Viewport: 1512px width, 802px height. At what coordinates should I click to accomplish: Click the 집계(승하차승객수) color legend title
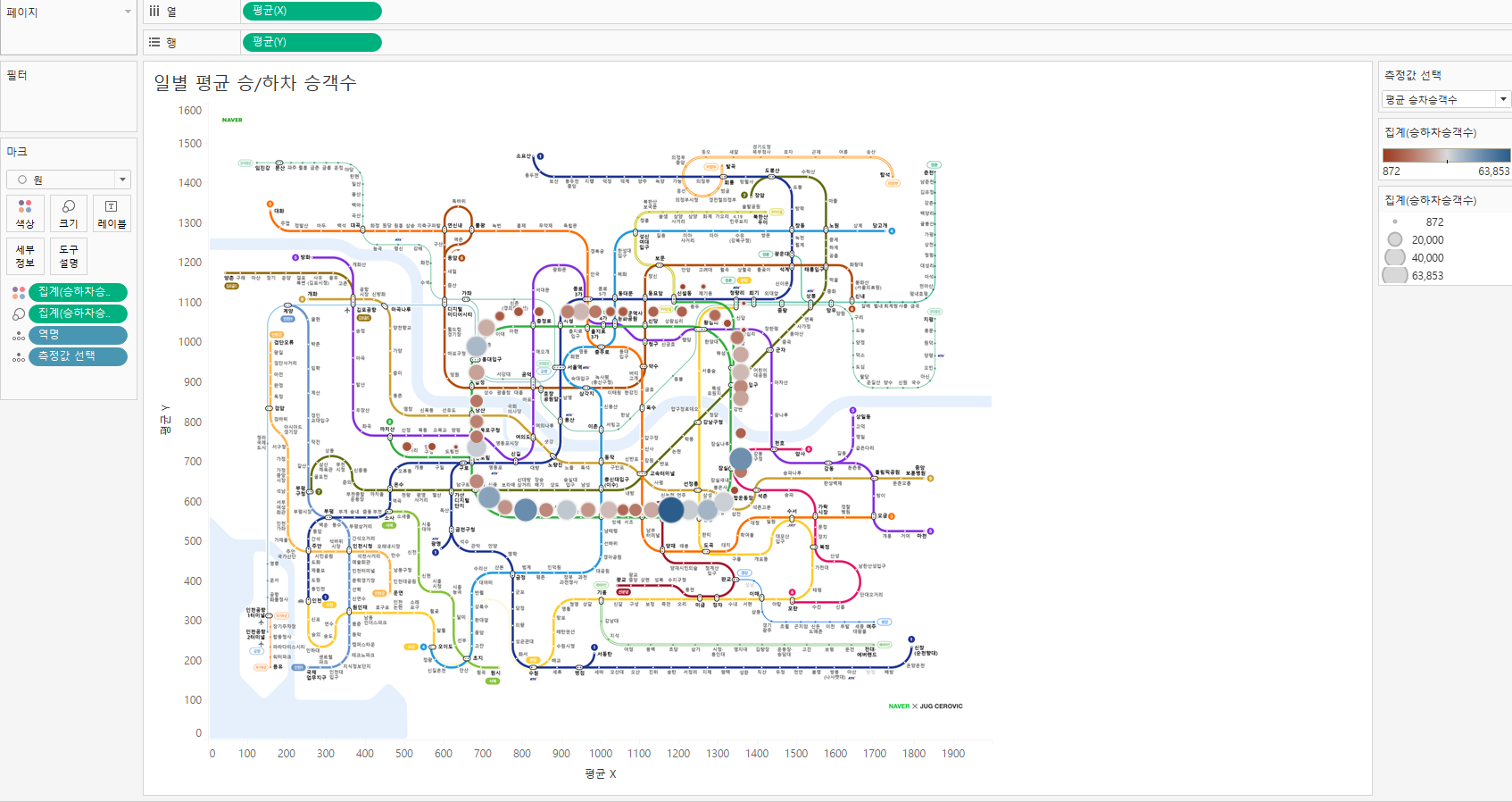[x=1431, y=132]
